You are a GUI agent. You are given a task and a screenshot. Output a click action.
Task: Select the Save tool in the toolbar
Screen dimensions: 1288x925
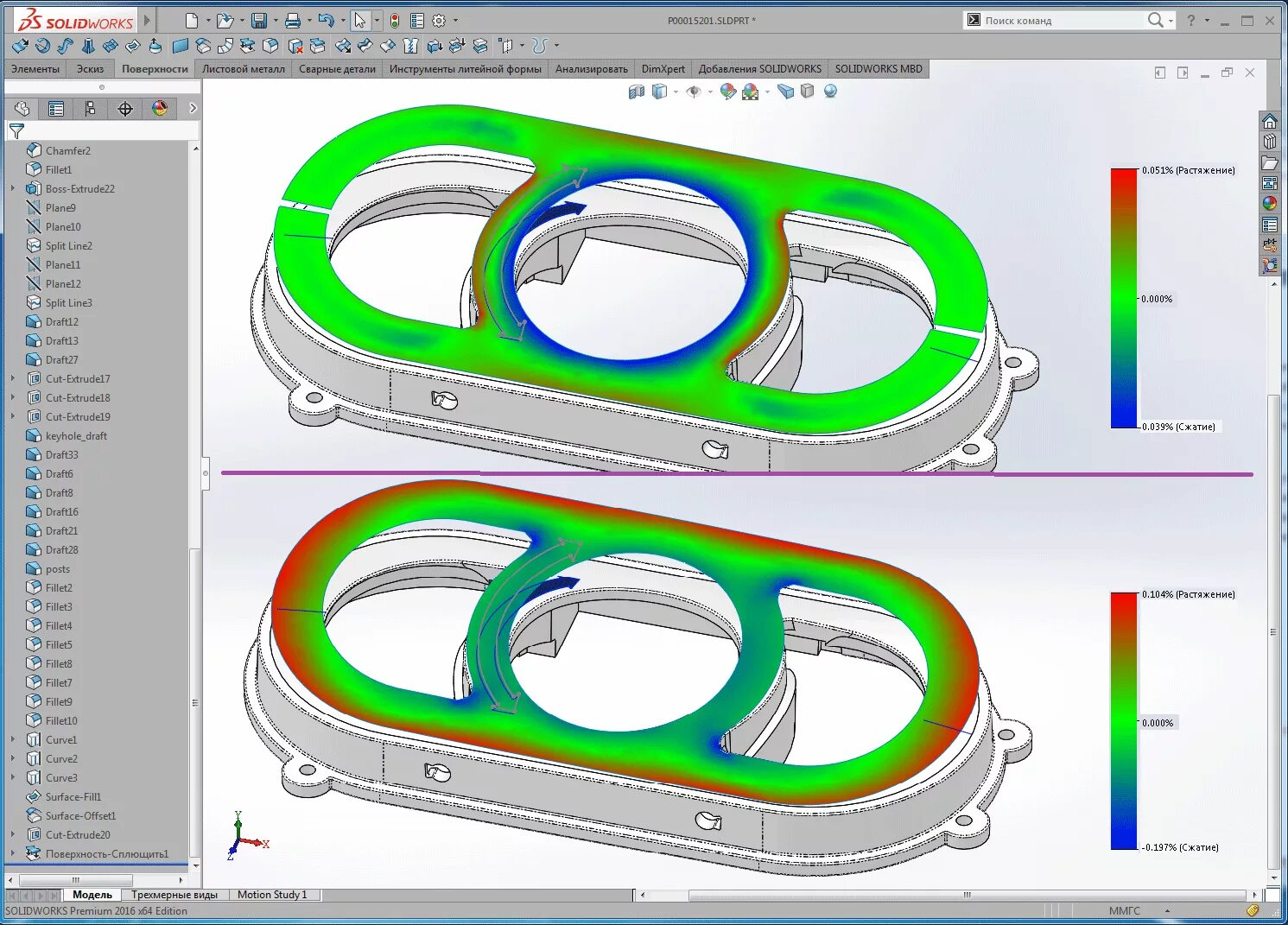coord(259,20)
